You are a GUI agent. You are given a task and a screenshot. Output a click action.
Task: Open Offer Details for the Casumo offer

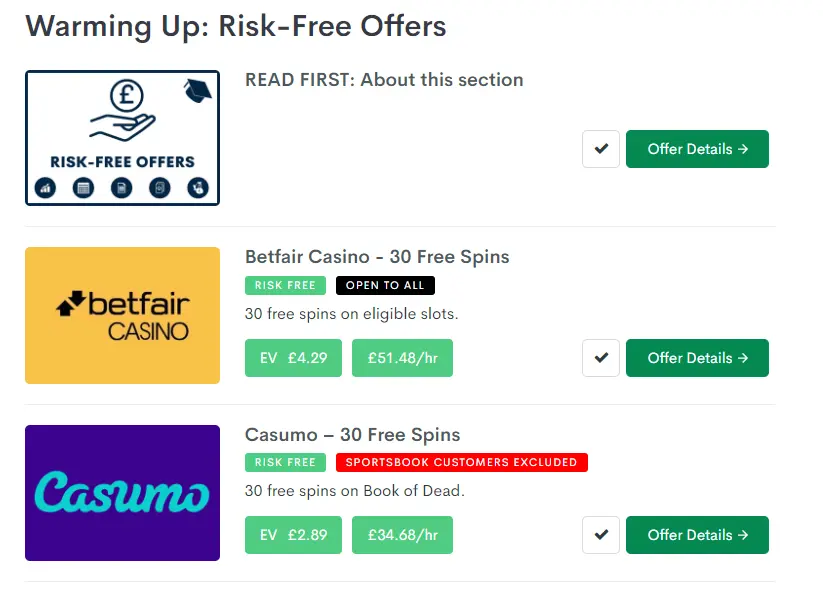point(697,535)
